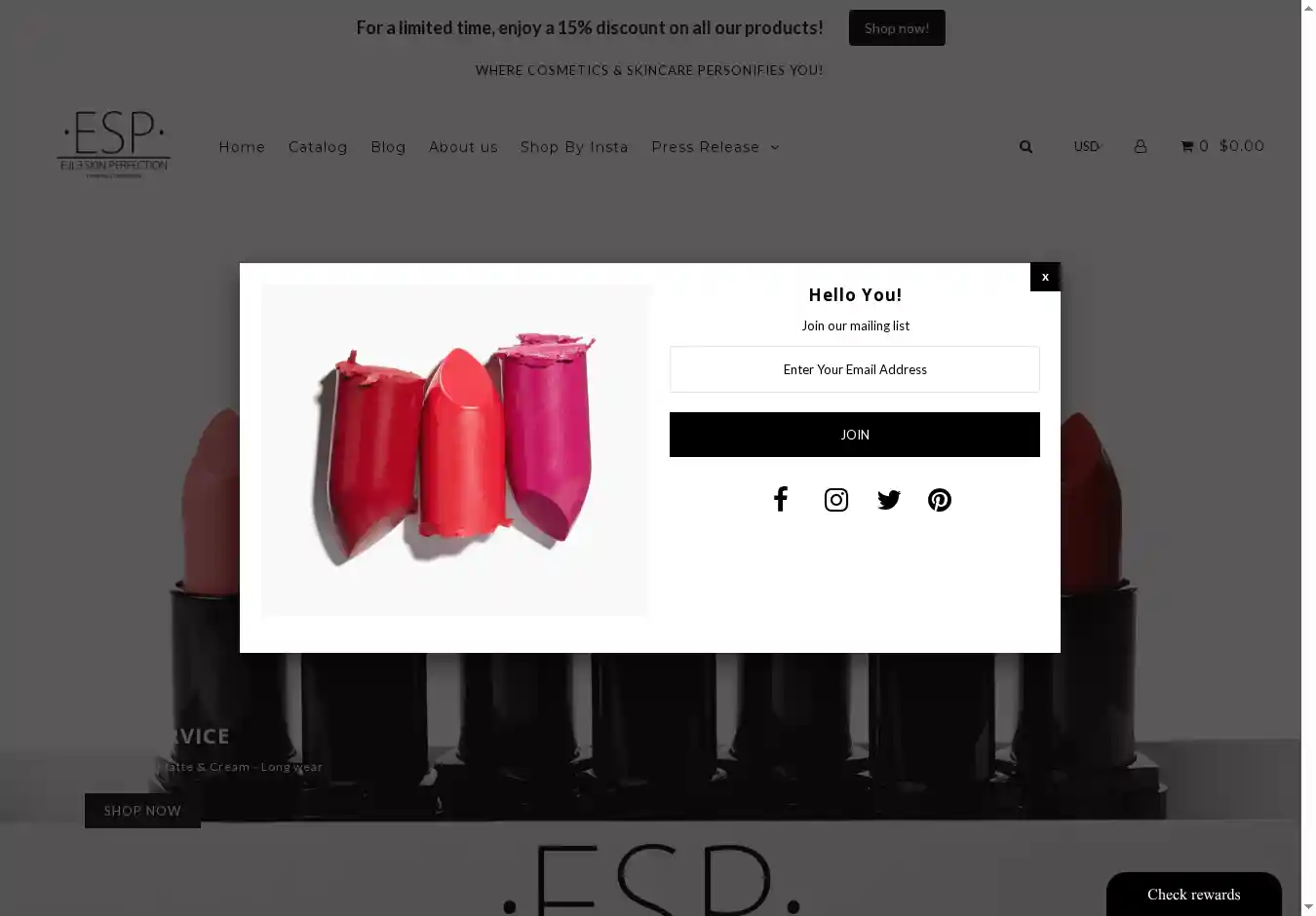This screenshot has width=1316, height=916.
Task: Click the search magnifier icon
Action: click(1026, 146)
